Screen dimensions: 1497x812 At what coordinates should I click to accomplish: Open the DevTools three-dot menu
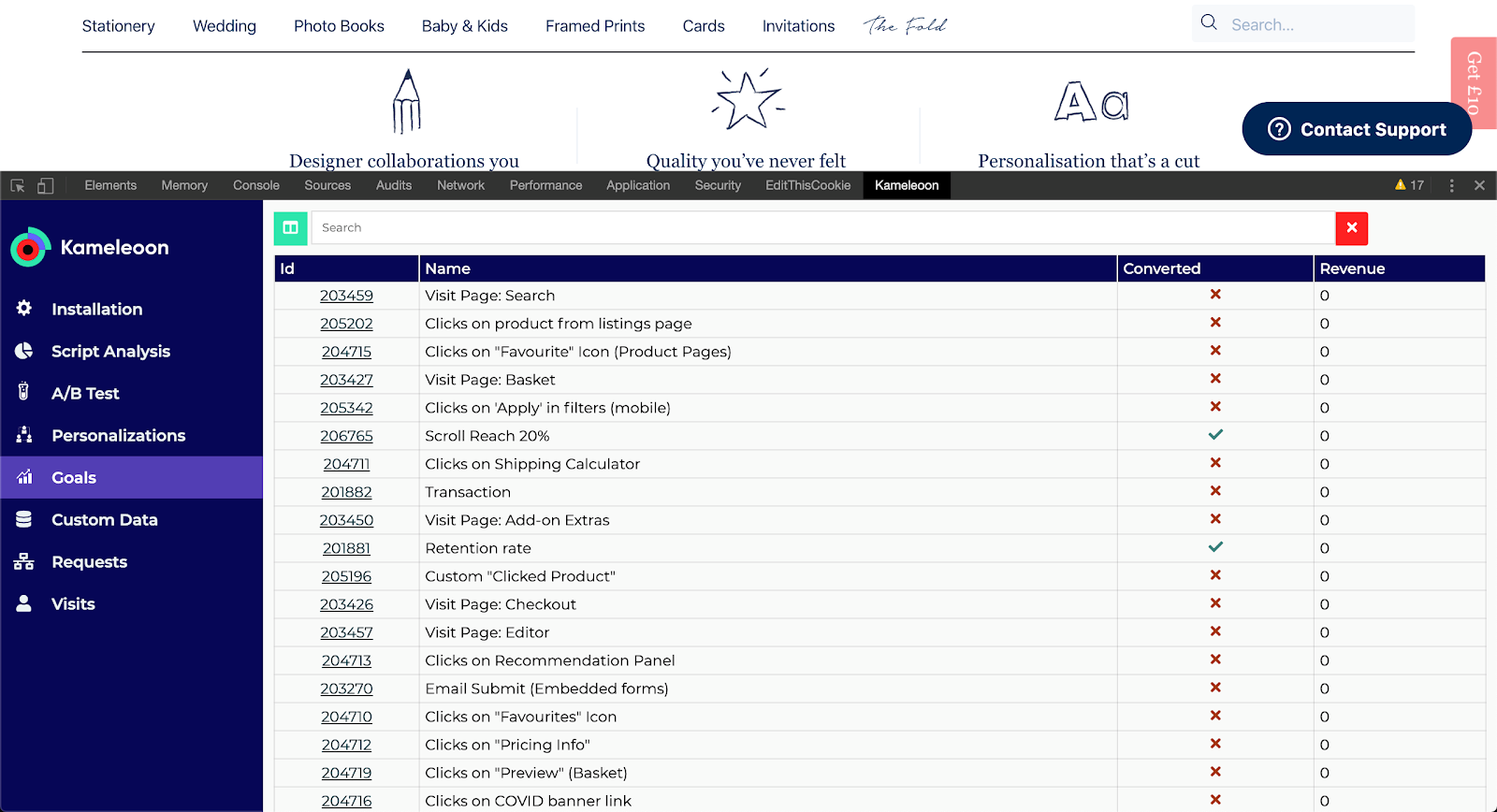click(x=1451, y=185)
